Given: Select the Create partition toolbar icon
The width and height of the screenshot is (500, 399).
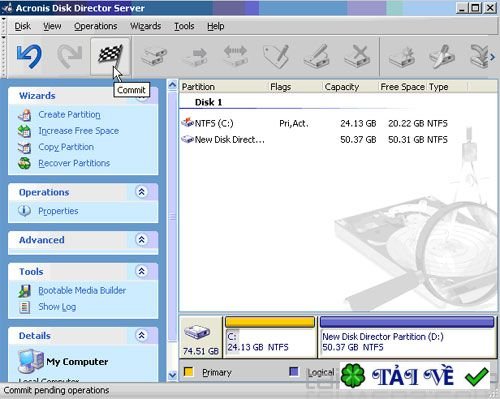Looking at the screenshot, I should [402, 57].
